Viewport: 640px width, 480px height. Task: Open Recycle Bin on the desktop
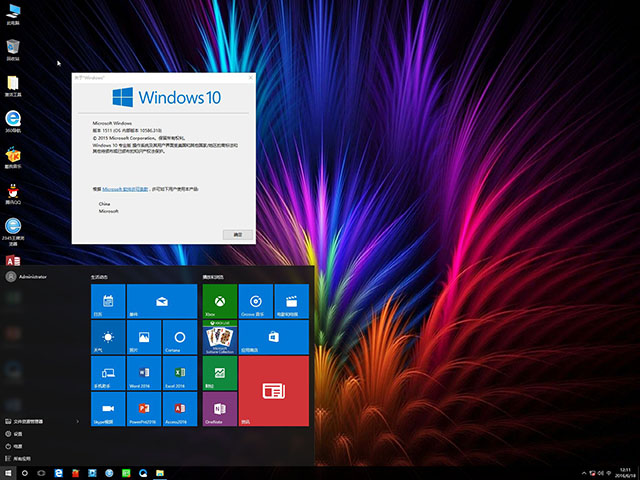[13, 48]
